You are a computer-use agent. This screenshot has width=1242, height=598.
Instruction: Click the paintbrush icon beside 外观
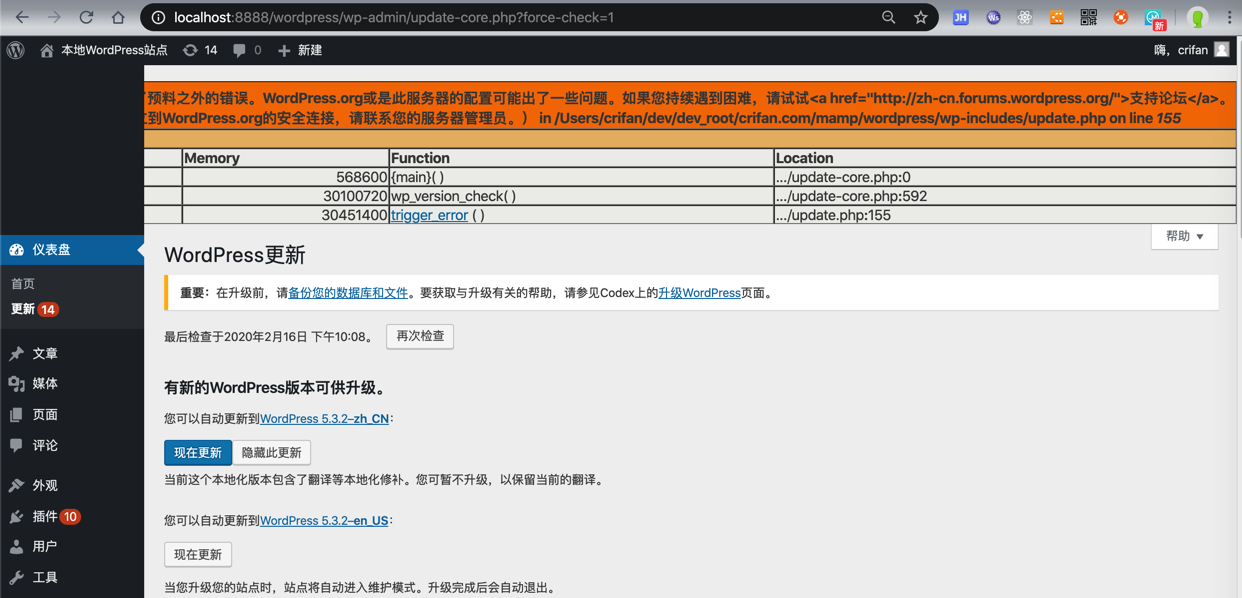point(16,486)
